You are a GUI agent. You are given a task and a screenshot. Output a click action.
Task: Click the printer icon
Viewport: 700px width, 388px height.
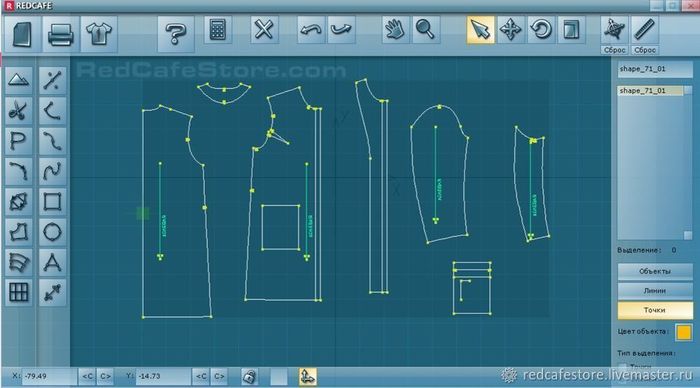point(61,33)
